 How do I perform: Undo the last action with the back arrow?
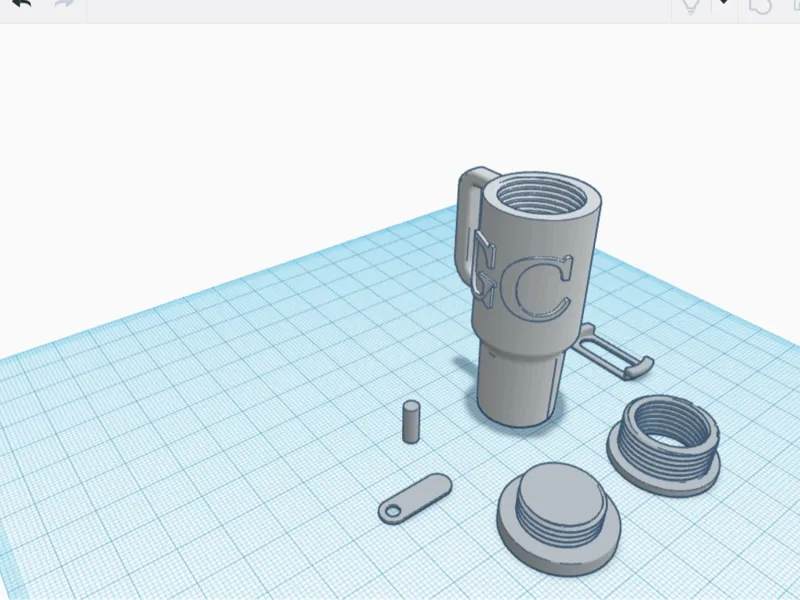point(22,3)
